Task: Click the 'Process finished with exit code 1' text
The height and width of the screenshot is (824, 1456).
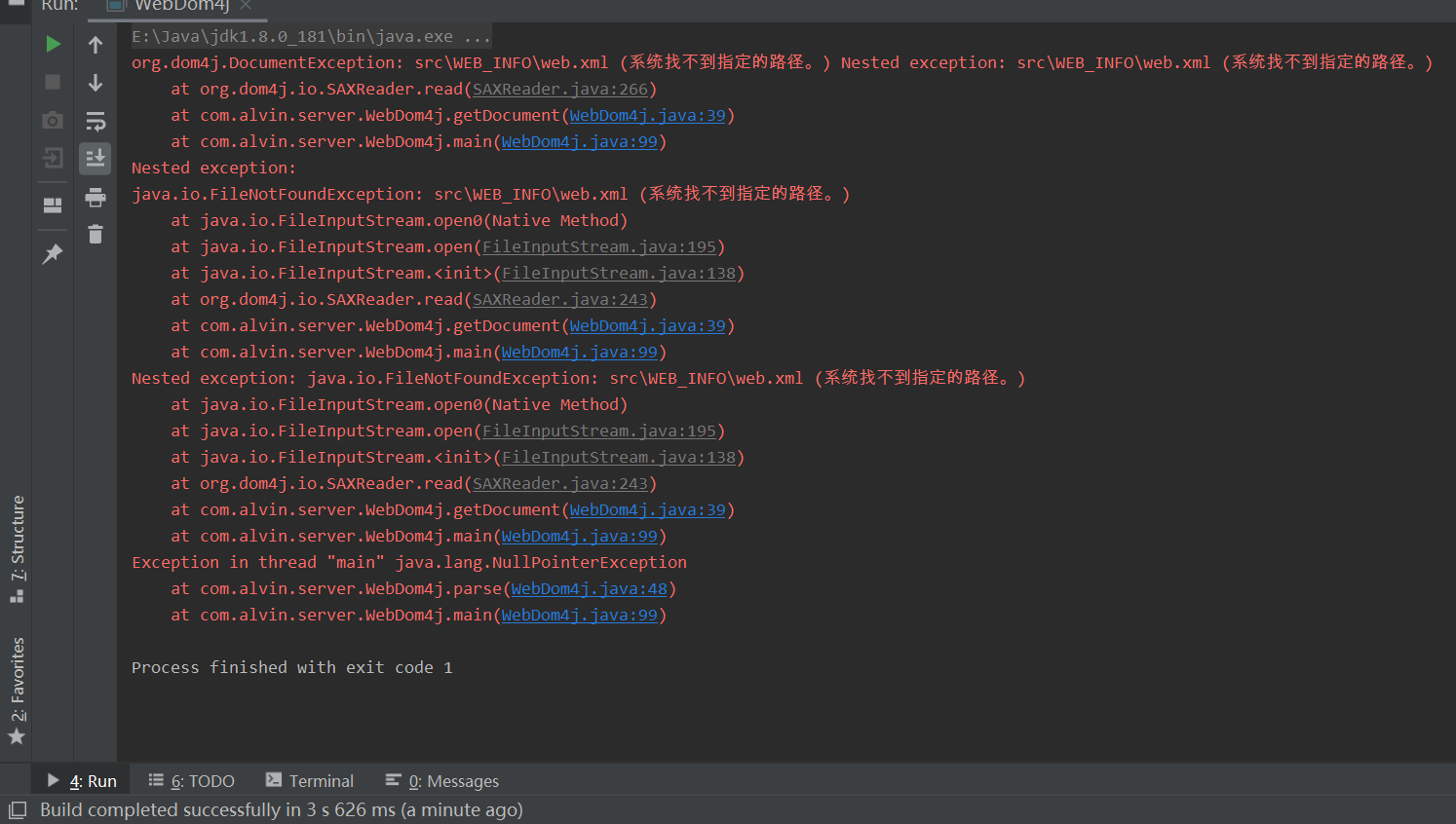Action: click(292, 667)
